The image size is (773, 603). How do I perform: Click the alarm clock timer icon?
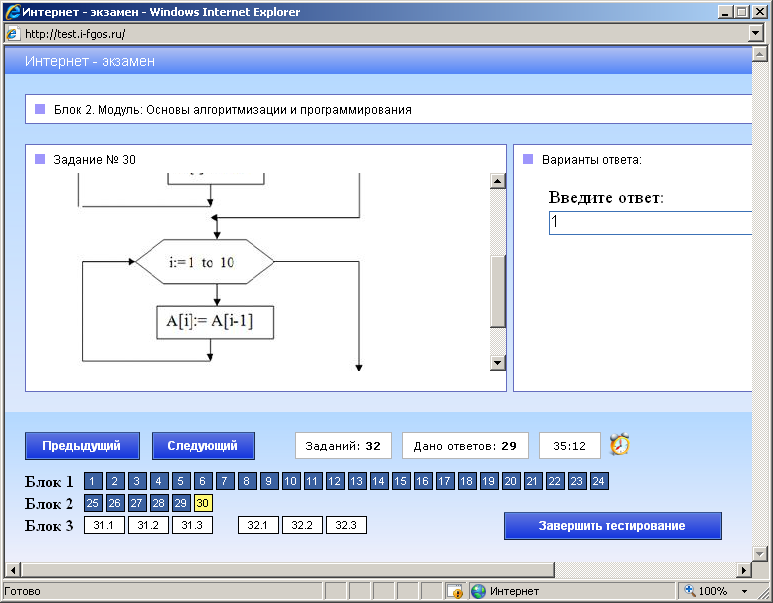click(620, 444)
